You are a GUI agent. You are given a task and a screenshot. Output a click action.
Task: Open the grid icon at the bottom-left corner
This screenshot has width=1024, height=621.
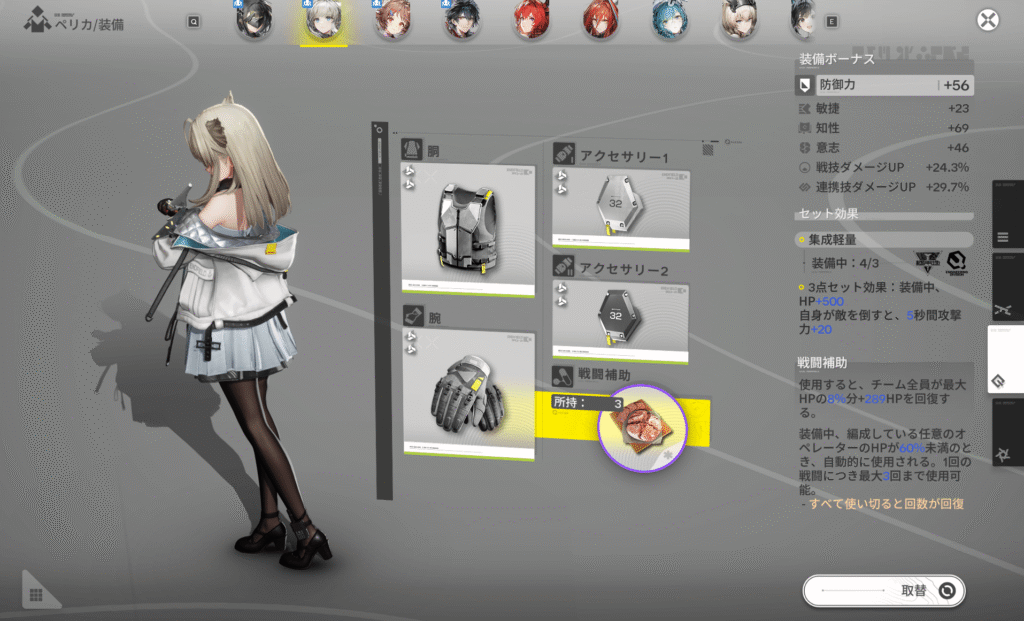(x=38, y=597)
